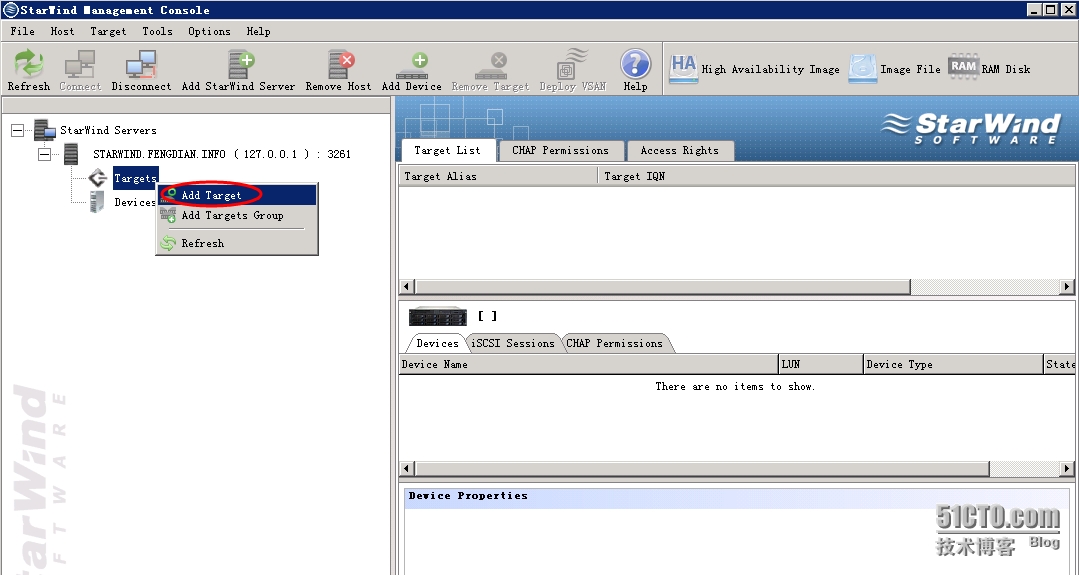Sort by Target Alias column header

pos(498,176)
